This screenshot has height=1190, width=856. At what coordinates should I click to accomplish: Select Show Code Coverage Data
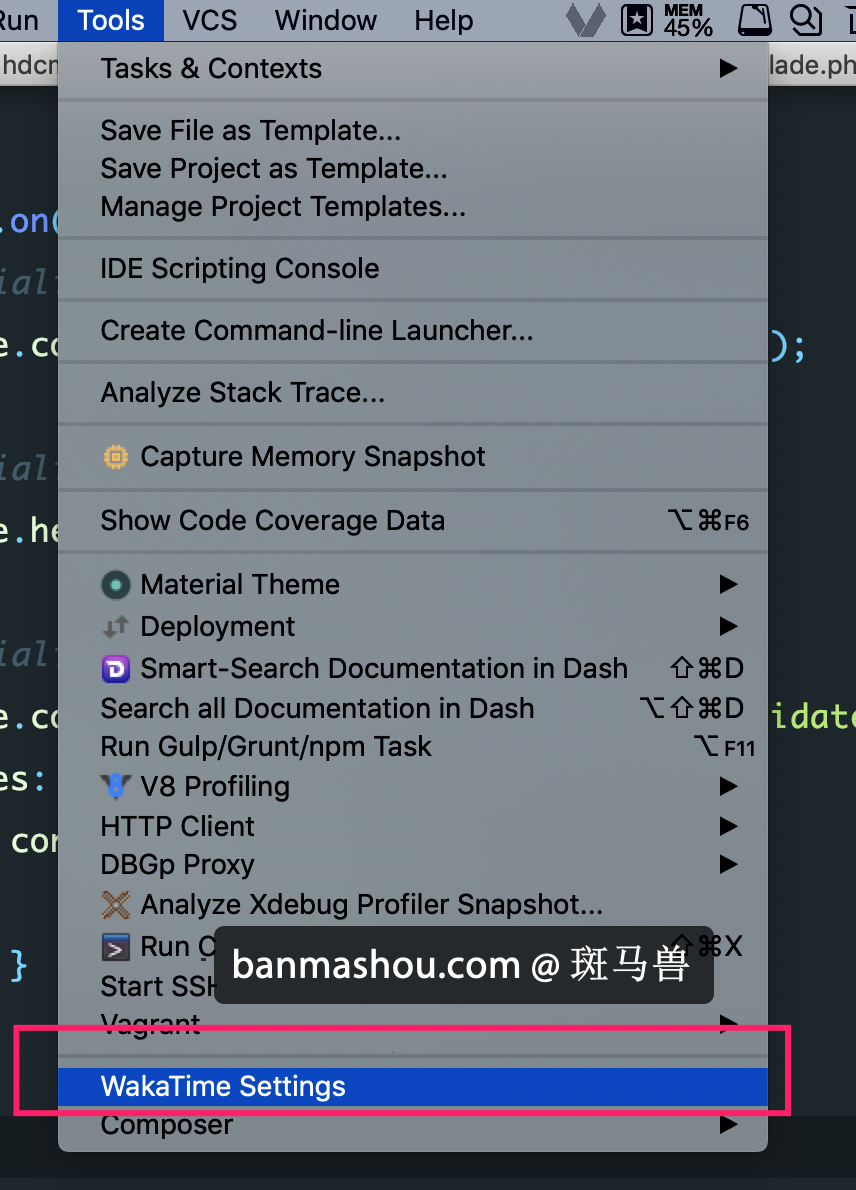[413, 521]
